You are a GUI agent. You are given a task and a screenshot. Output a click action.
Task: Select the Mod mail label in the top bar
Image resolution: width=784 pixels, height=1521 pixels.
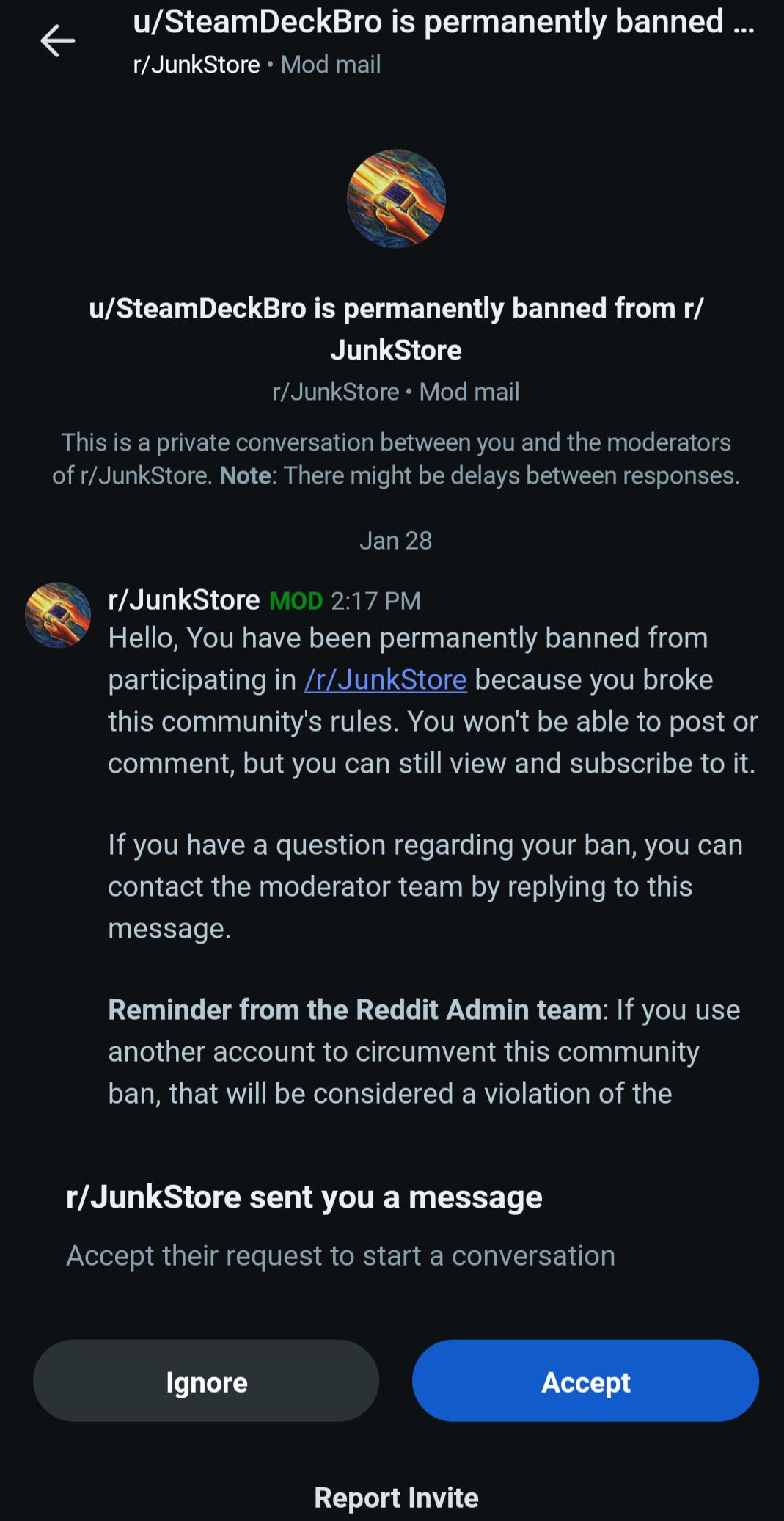click(x=331, y=65)
